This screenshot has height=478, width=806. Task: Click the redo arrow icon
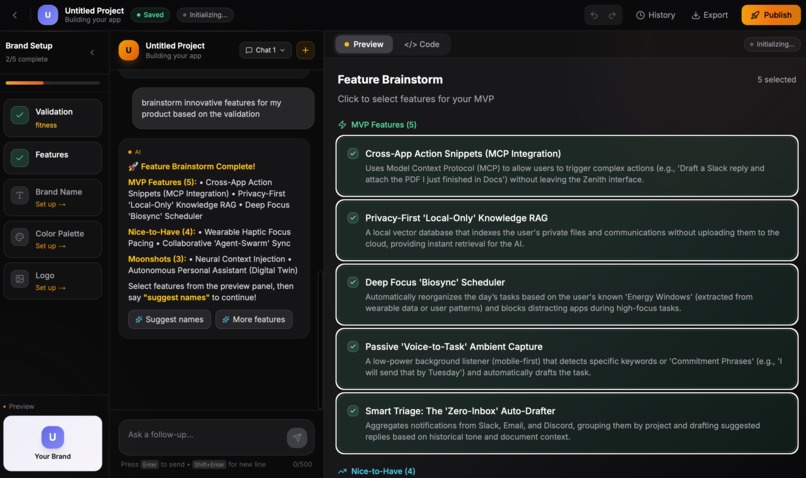coord(612,15)
